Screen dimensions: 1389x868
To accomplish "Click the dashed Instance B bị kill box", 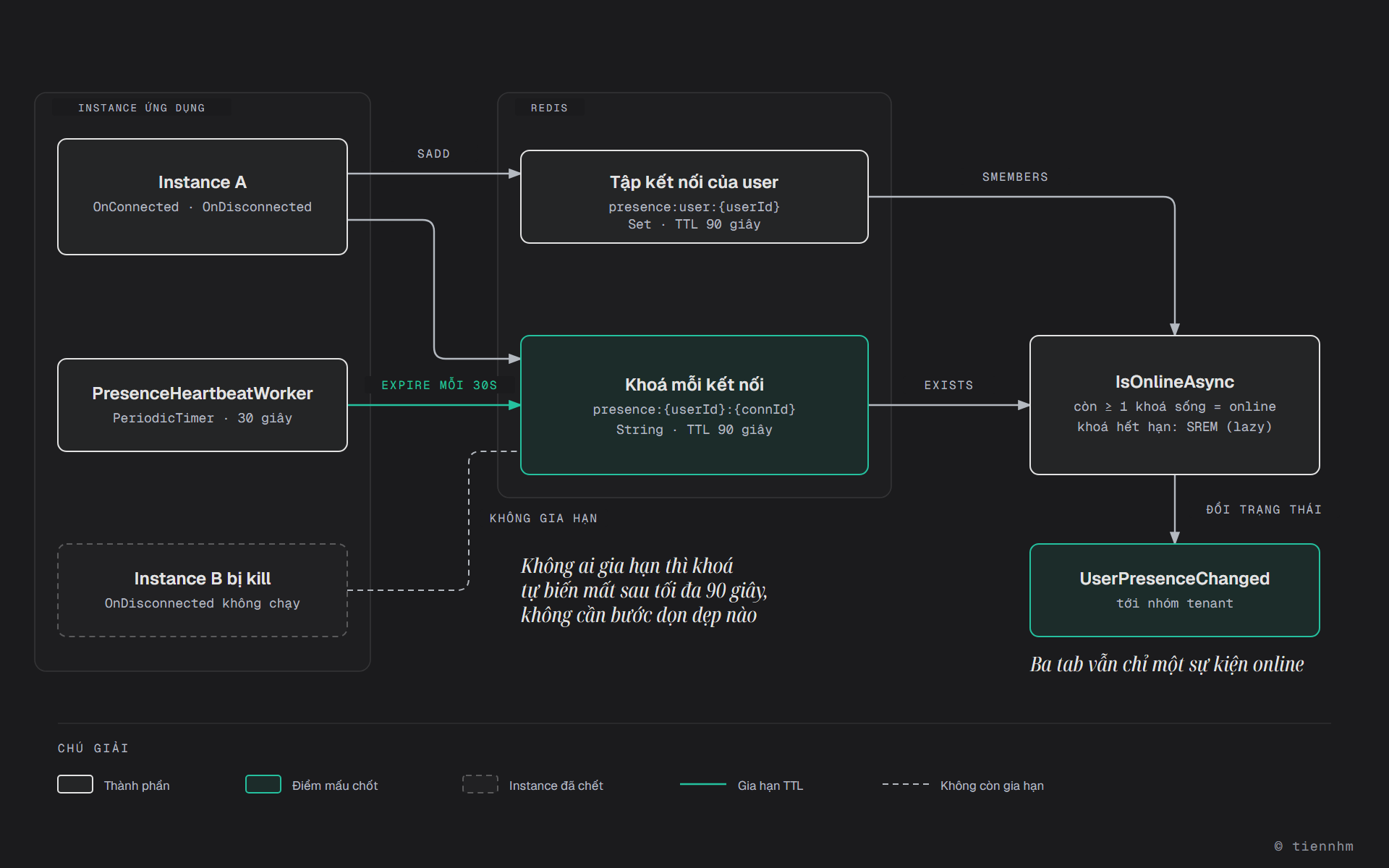I will (203, 590).
